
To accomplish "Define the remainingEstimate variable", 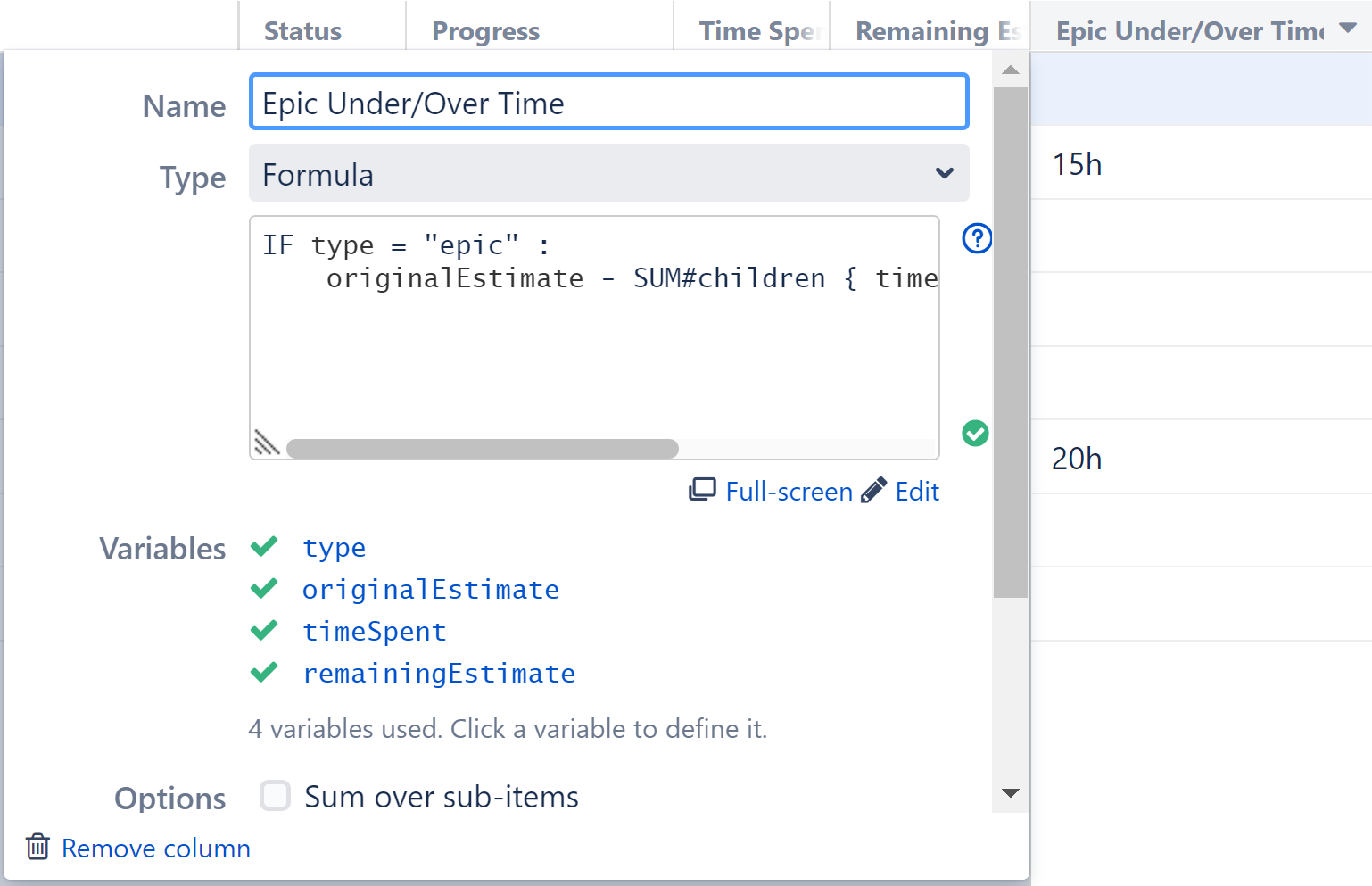I will tap(439, 674).
